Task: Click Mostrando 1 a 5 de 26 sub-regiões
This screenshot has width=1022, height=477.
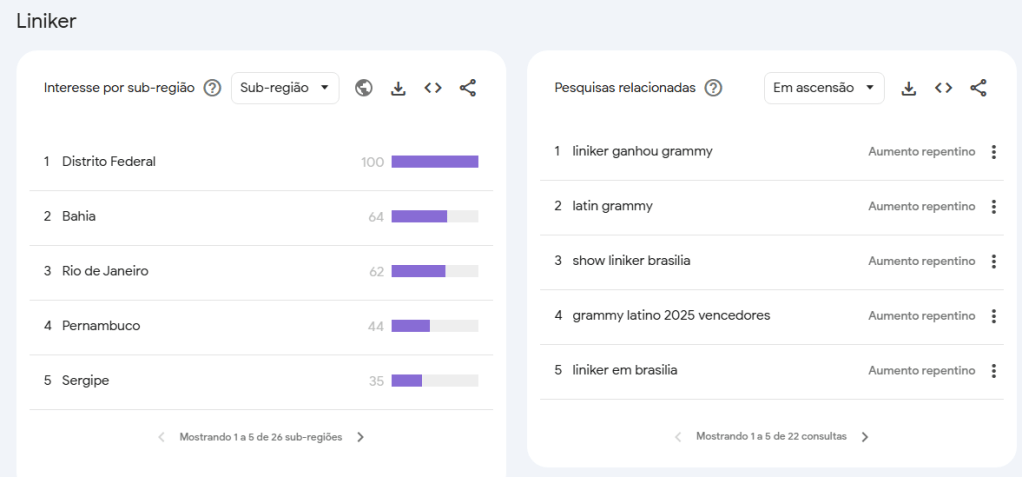Action: point(261,437)
